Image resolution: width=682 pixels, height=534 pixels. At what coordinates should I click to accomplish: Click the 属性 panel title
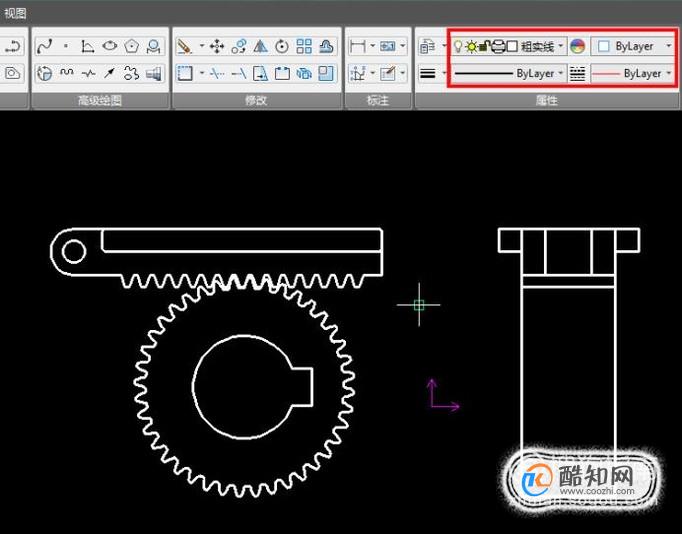[546, 101]
